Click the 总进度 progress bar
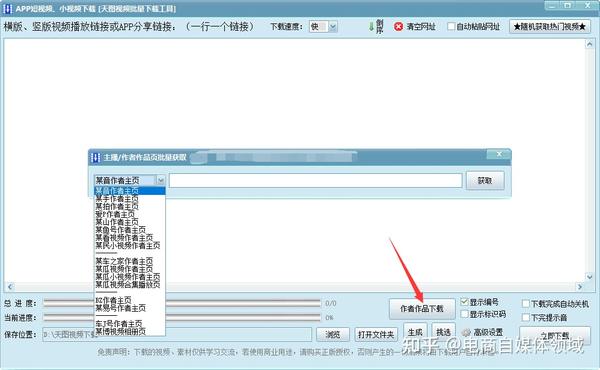 182,303
